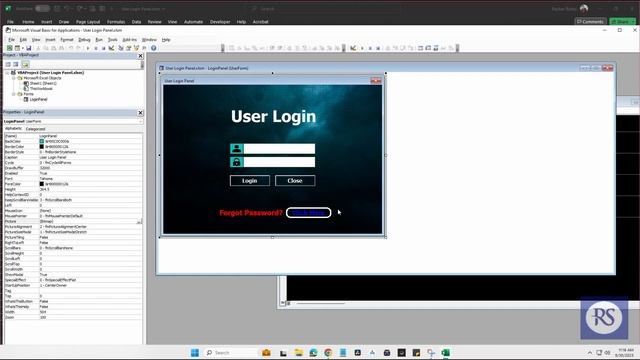The image size is (640, 360).
Task: Open the Run menu in VBA editor
Action: 99,40
